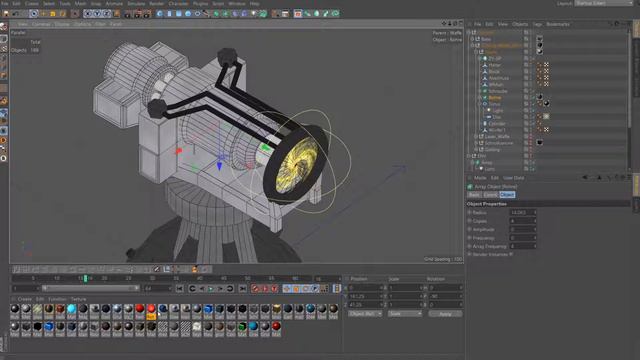Play the animation forwards
Viewport: 640px width, 360px height.
click(x=211, y=289)
